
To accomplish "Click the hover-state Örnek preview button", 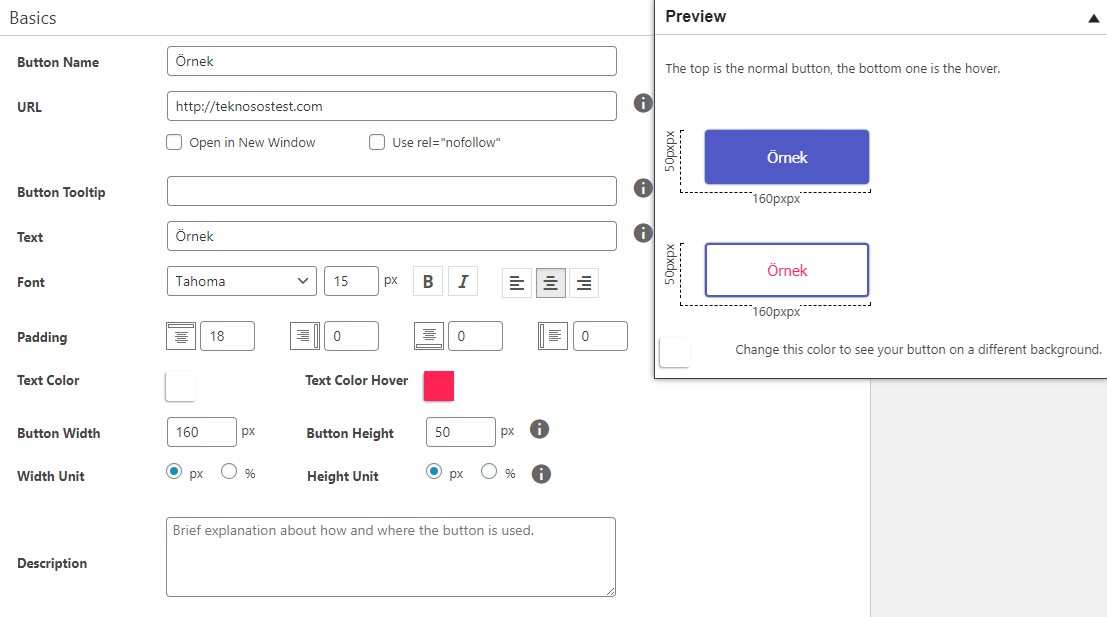I will coord(786,270).
